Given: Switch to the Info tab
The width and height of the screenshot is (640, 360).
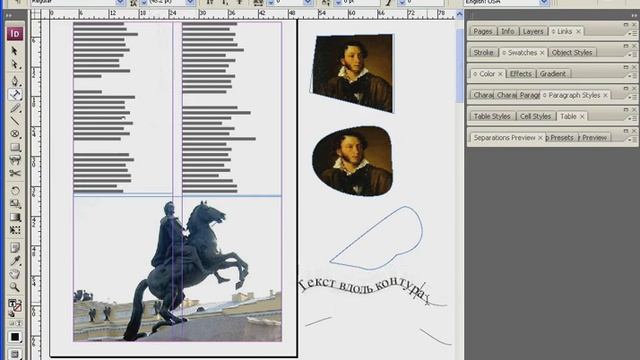Looking at the screenshot, I should tap(507, 31).
